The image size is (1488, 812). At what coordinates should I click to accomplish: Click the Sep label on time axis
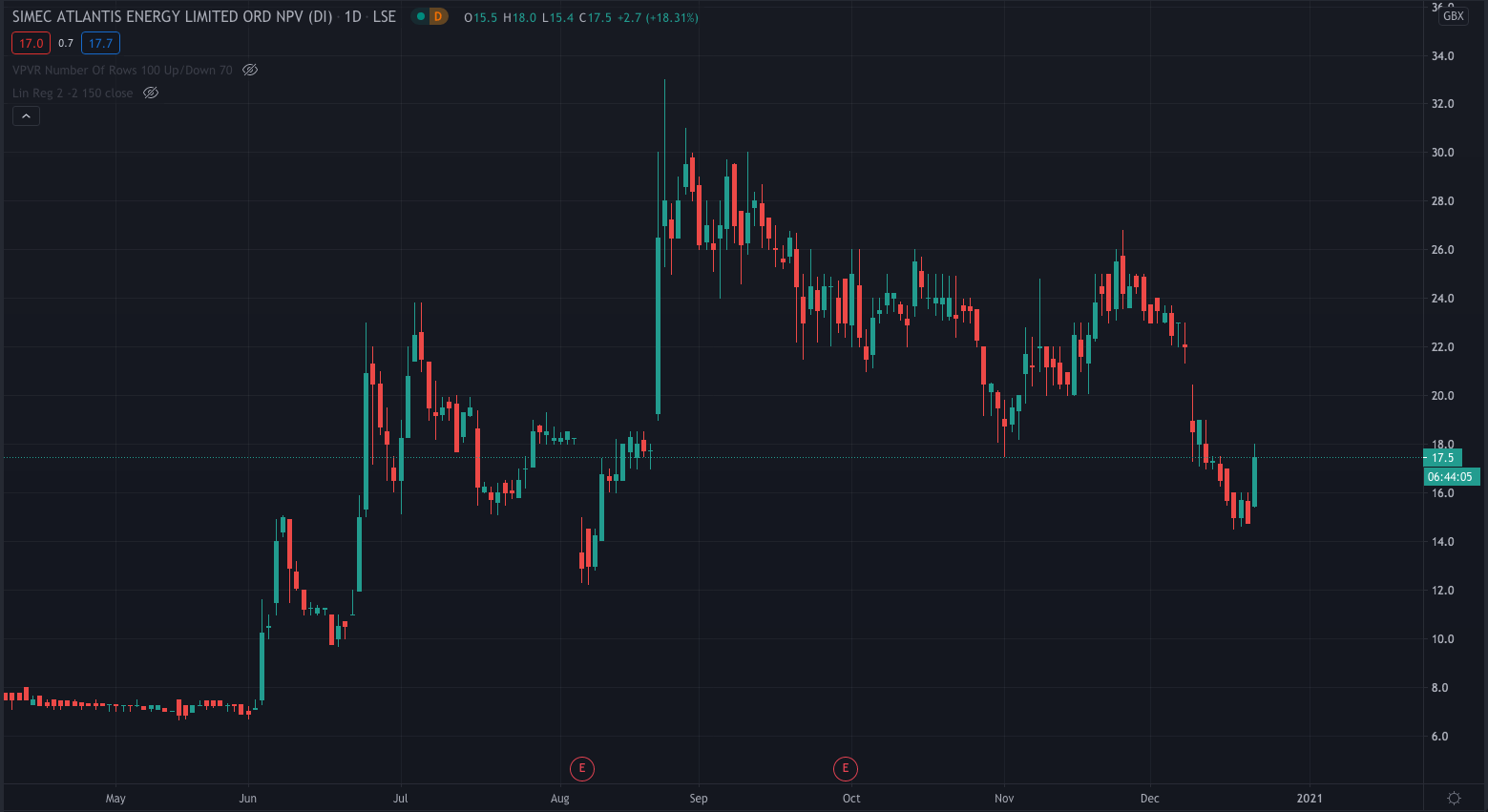[x=699, y=799]
